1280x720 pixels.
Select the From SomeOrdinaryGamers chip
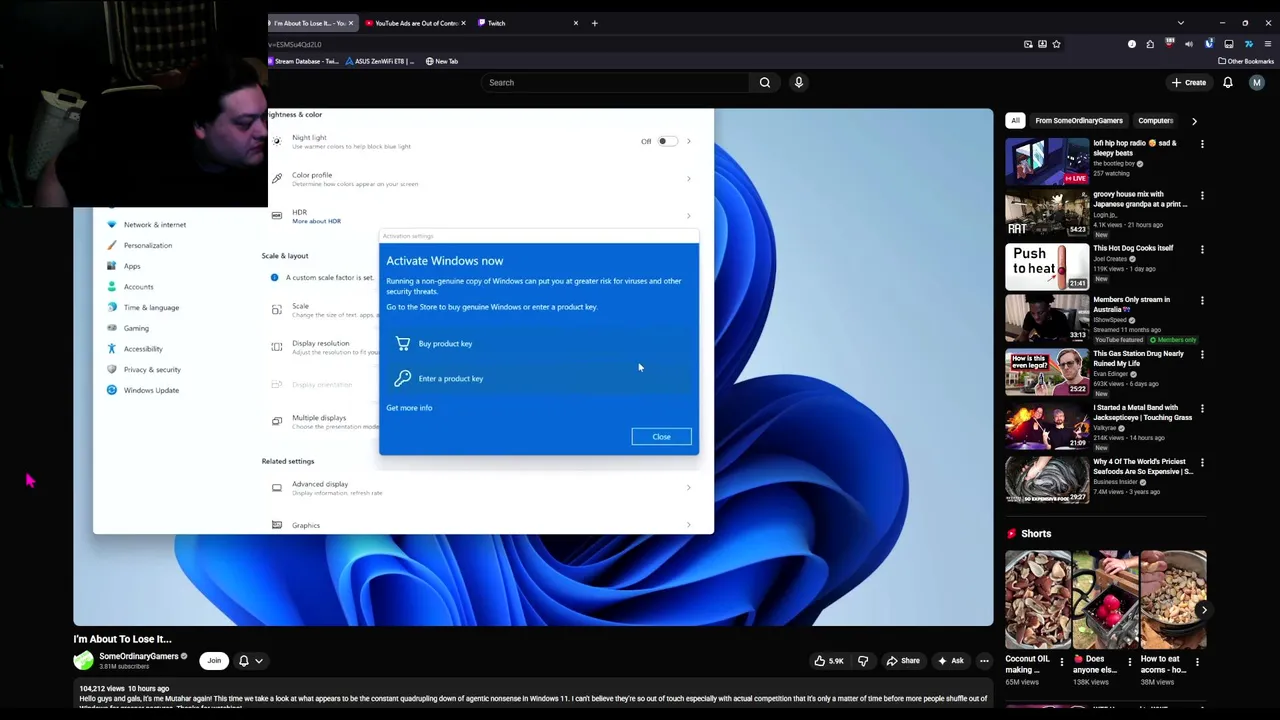(x=1079, y=121)
